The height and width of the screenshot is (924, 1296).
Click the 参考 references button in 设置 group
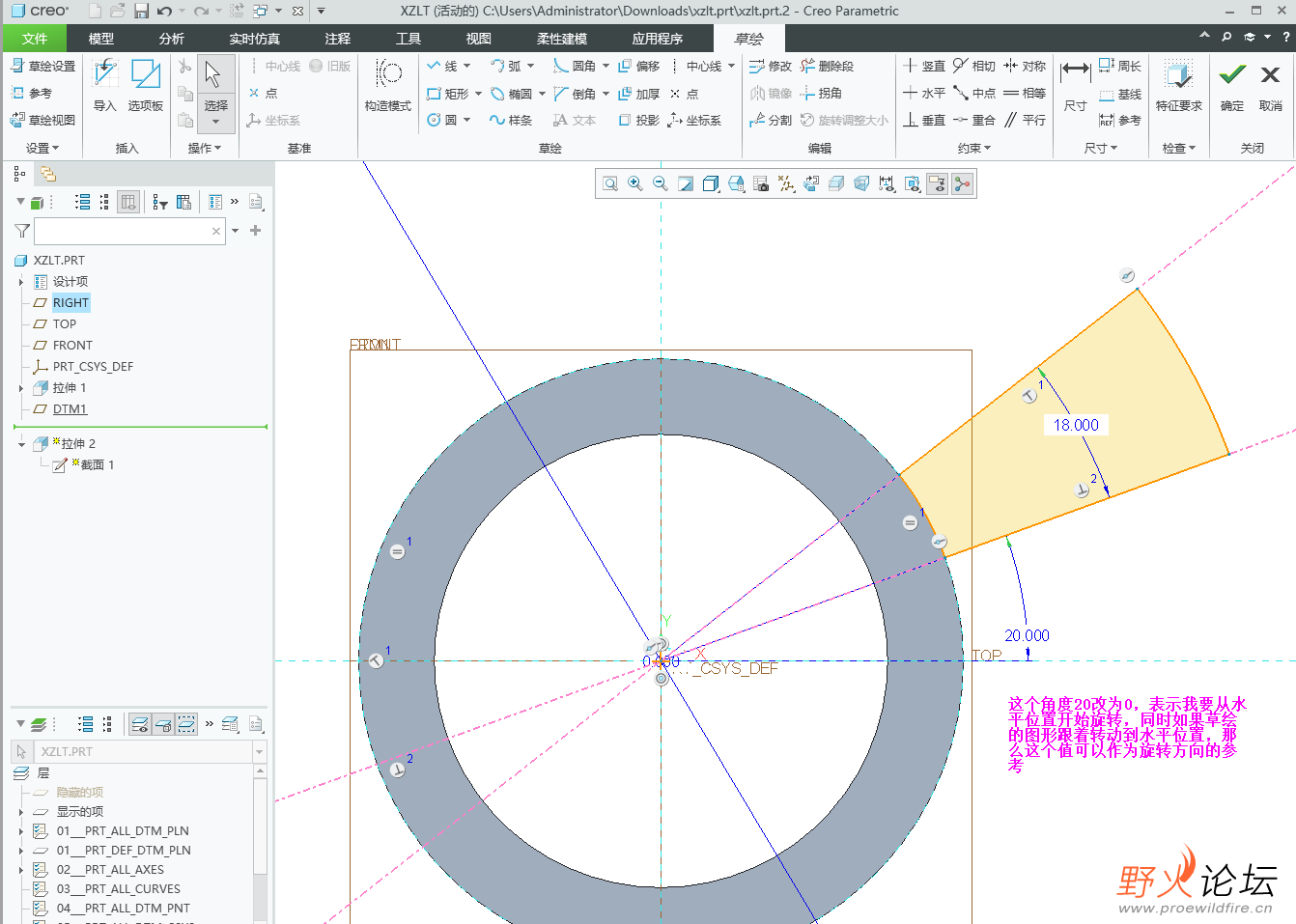32,93
